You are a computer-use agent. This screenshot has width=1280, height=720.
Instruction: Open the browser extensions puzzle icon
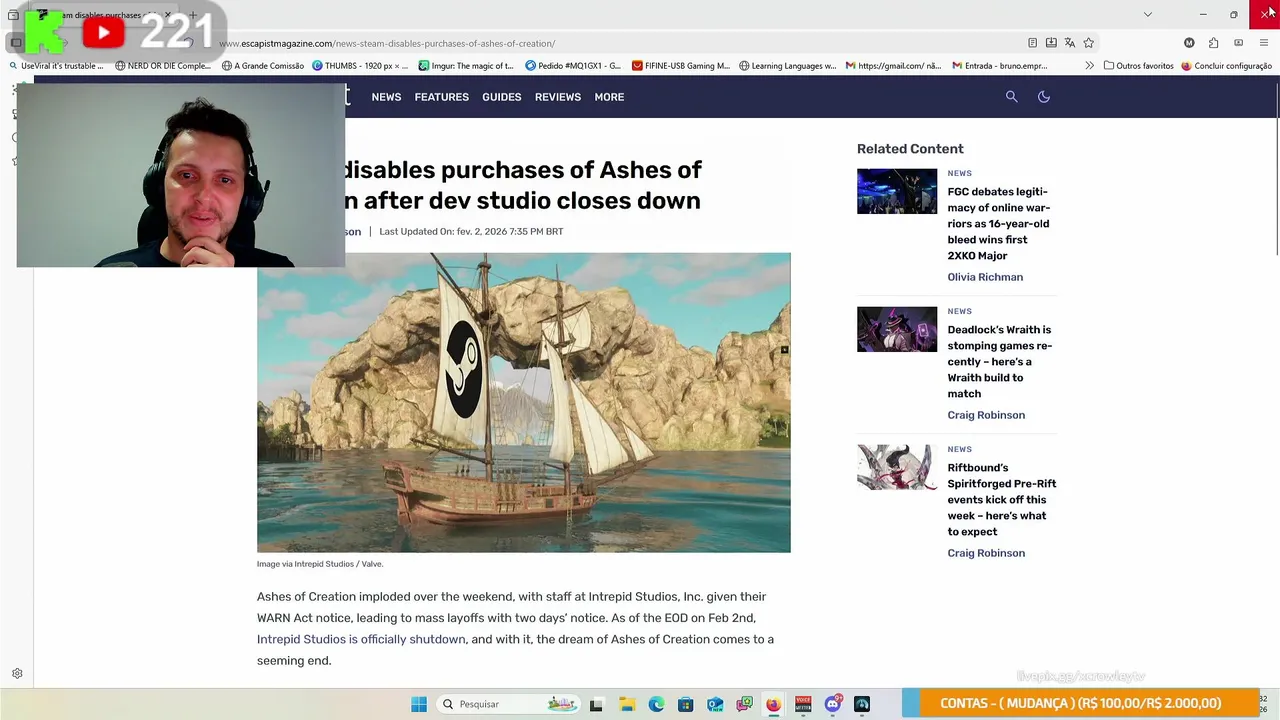(1213, 43)
